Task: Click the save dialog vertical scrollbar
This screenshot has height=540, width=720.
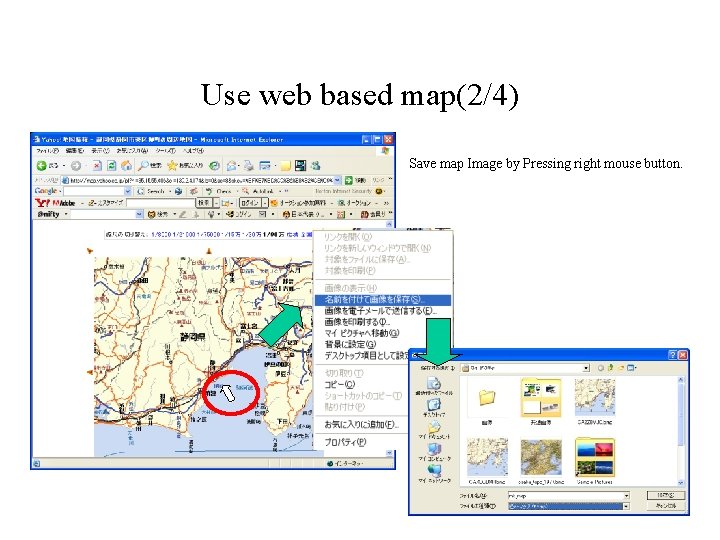Action: click(x=681, y=431)
